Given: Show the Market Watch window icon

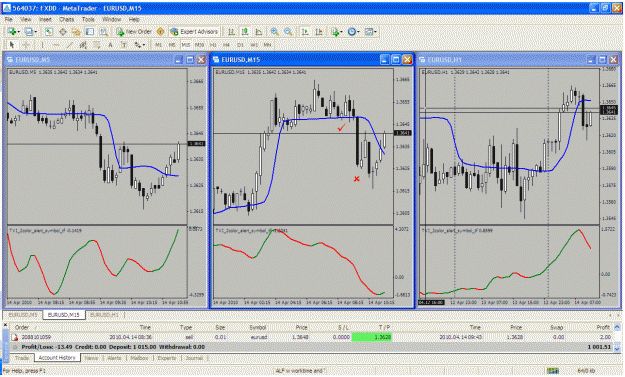Looking at the screenshot, I should (x=49, y=31).
